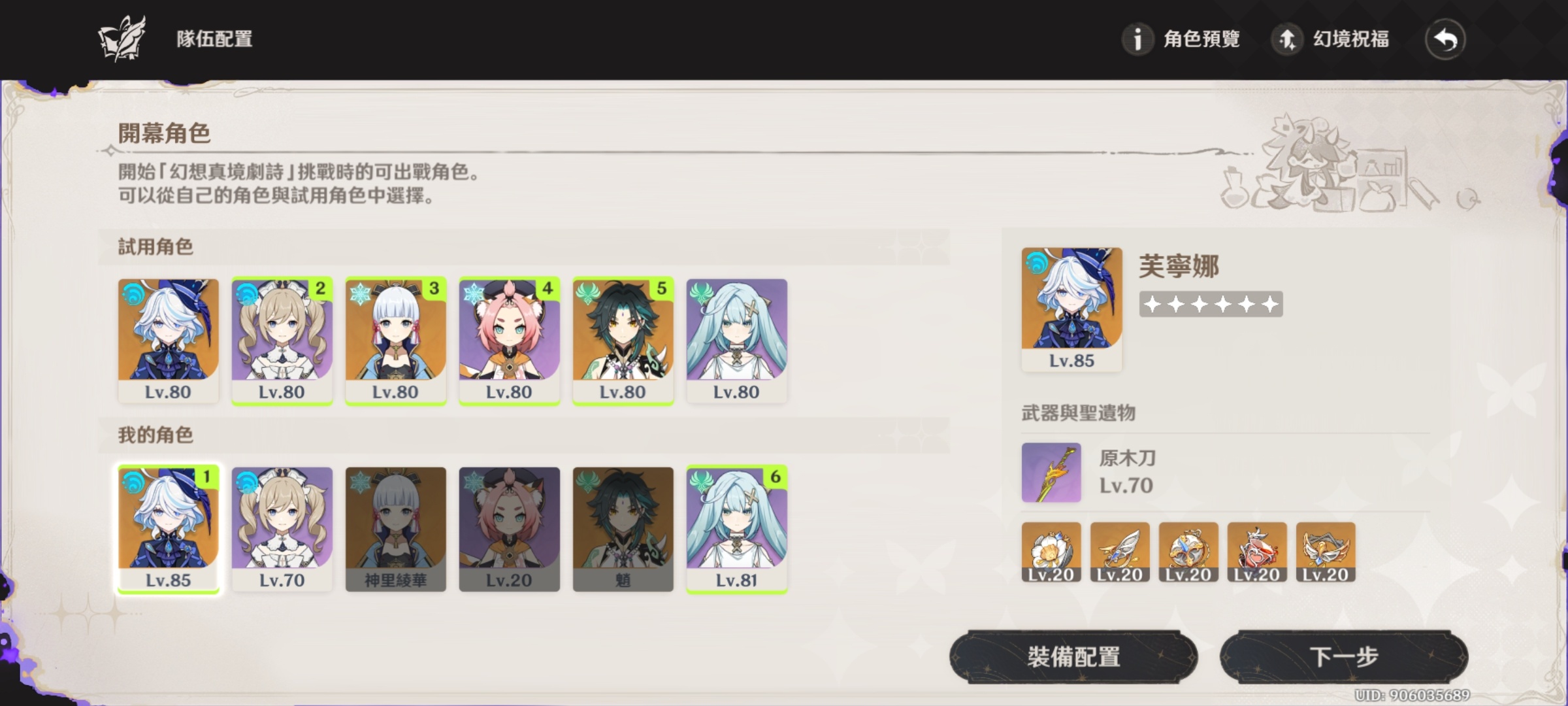Toggle trial Furina Lv.80 card

[169, 341]
